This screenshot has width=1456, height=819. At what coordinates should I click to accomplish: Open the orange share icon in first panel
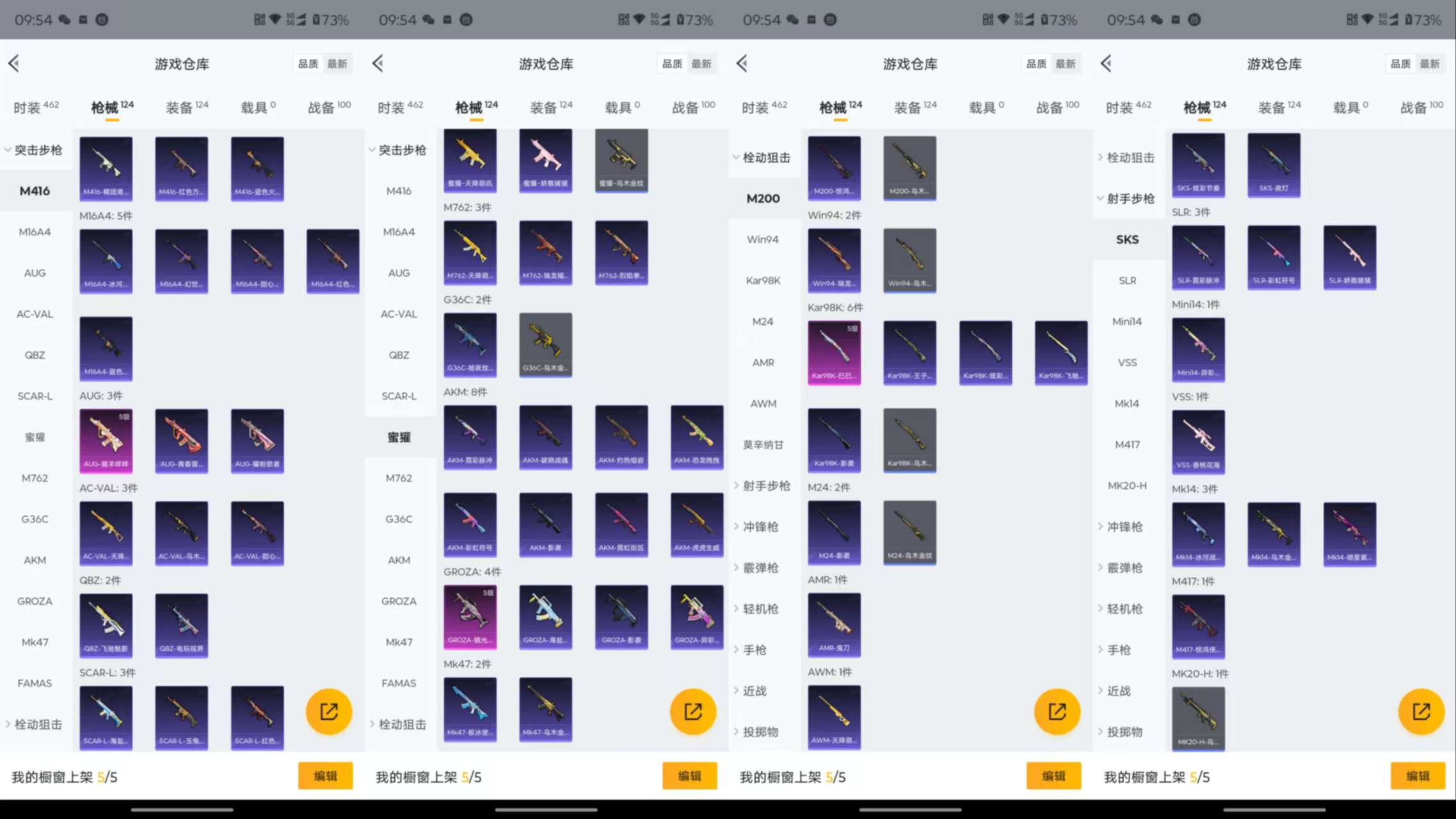click(328, 711)
